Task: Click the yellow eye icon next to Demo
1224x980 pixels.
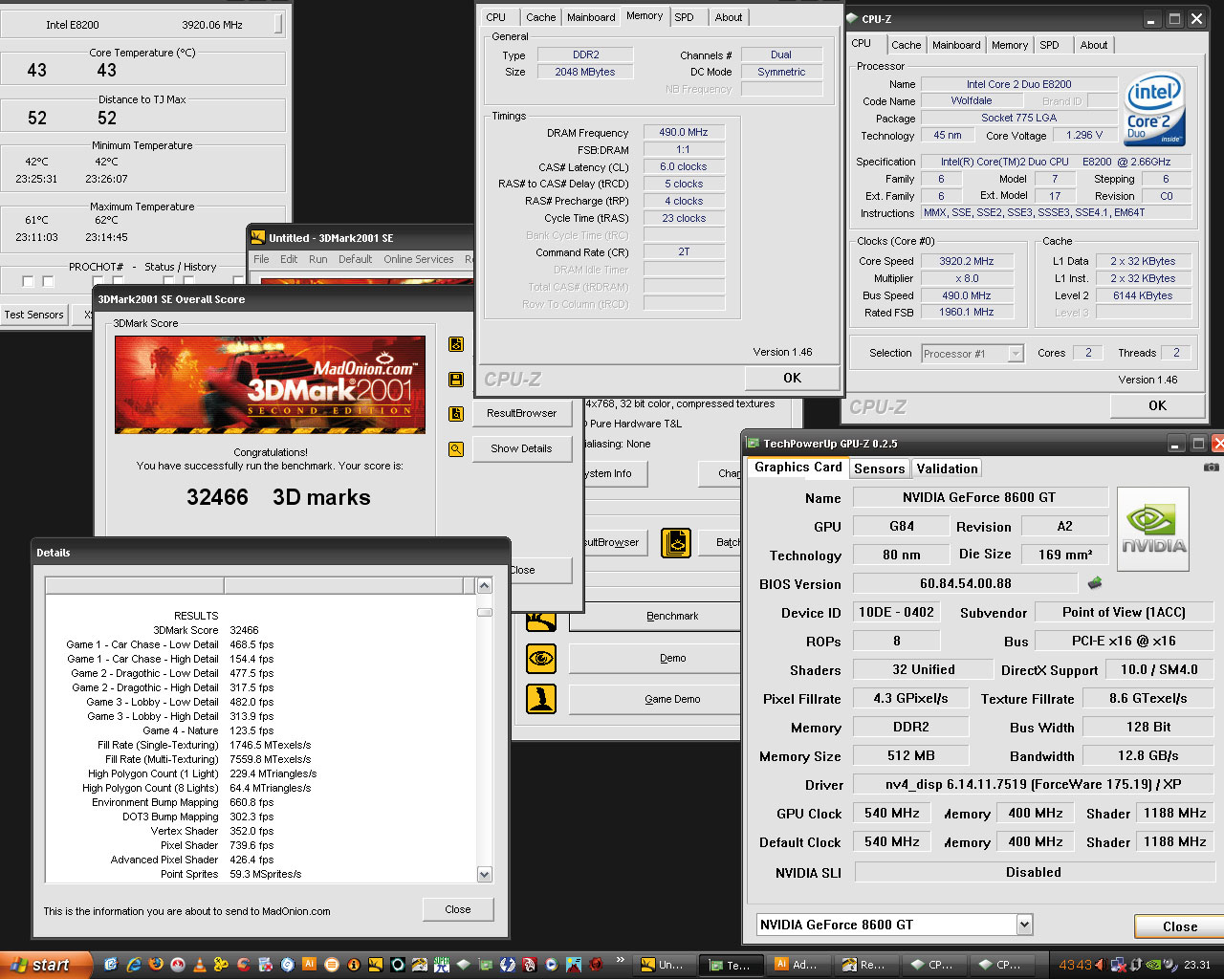Action: 541,658
